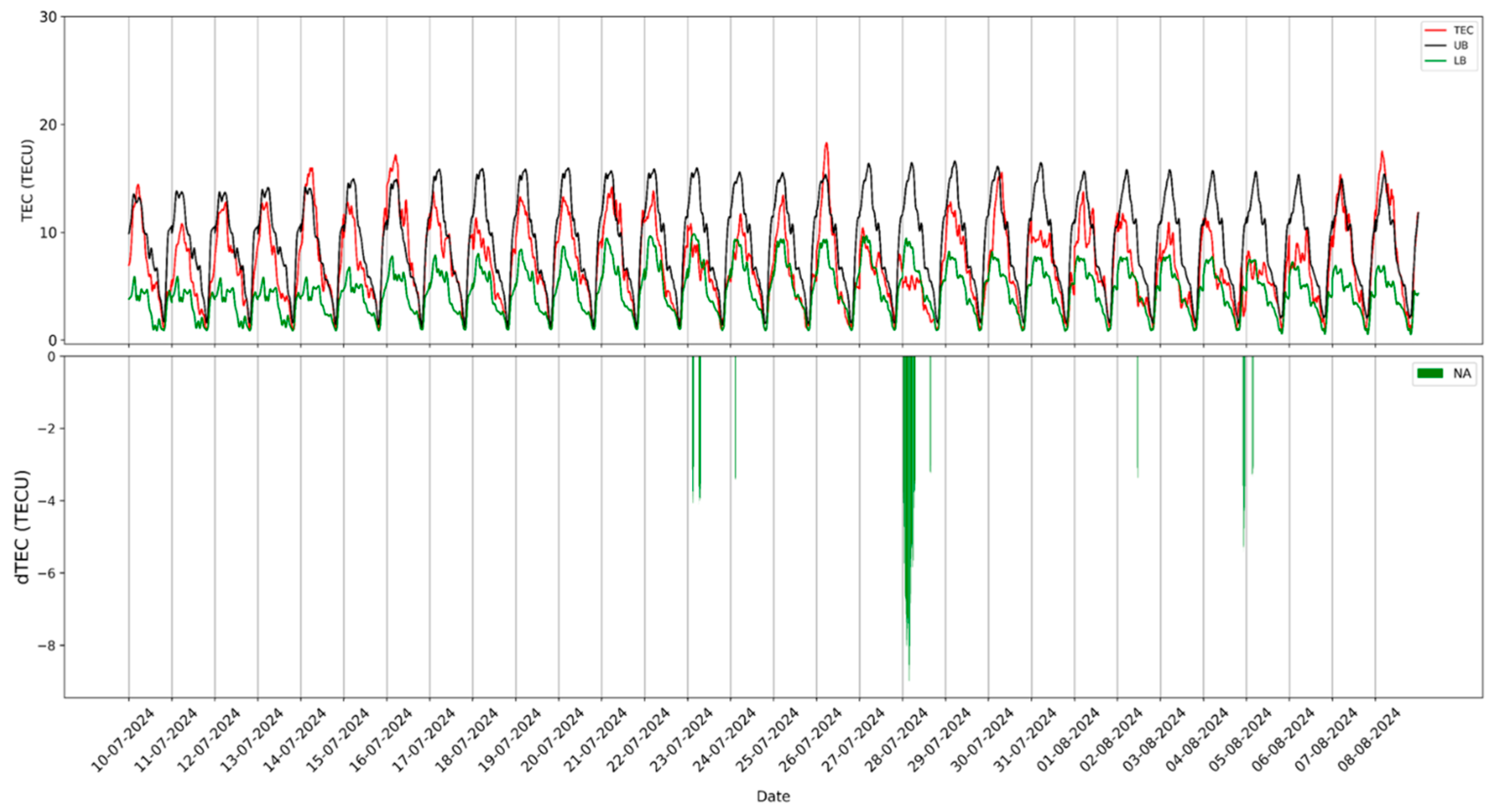Image resolution: width=1493 pixels, height=812 pixels.
Task: Click the 01-08-2024 date tick label
Action: click(1069, 740)
